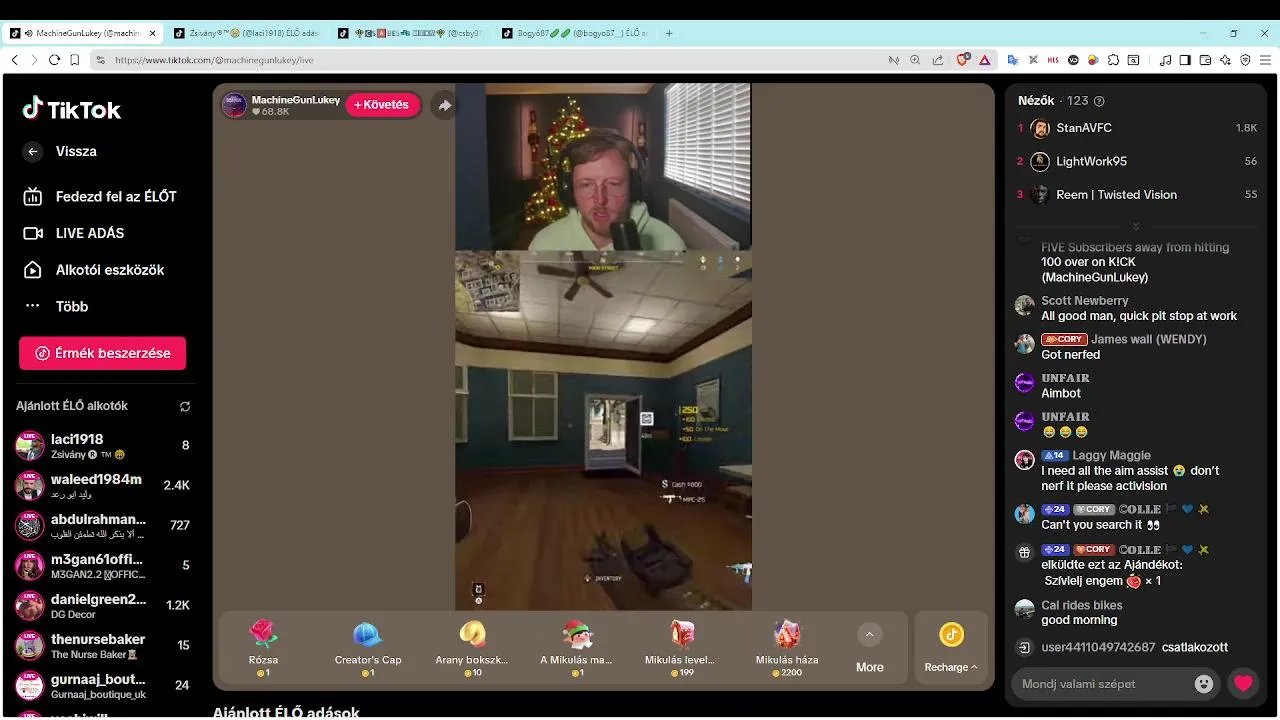The width and height of the screenshot is (1280, 720).
Task: Click Érmék beszerzése button
Action: point(102,353)
